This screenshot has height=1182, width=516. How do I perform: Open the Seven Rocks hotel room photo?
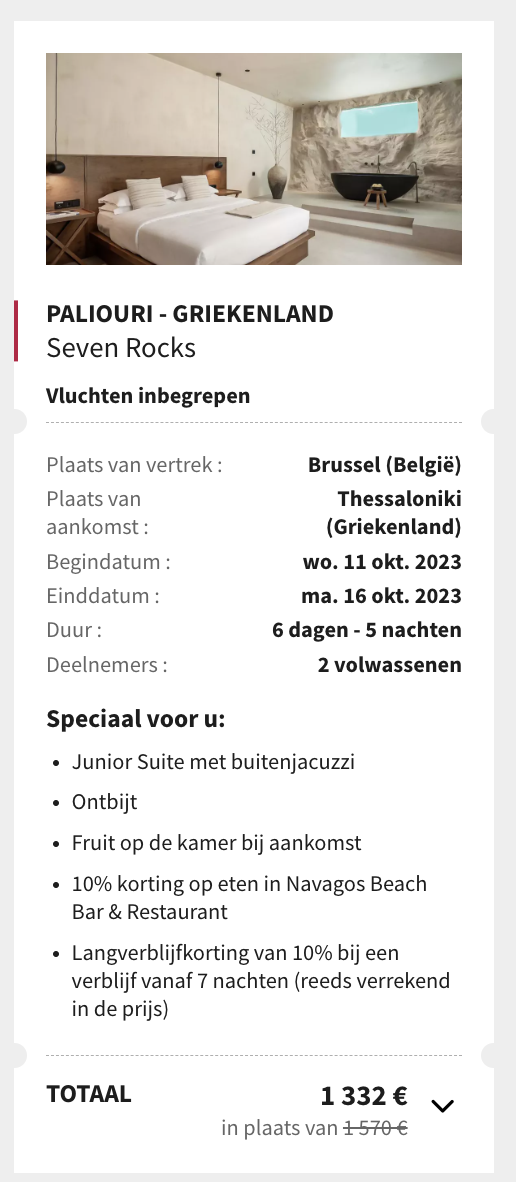(x=254, y=159)
